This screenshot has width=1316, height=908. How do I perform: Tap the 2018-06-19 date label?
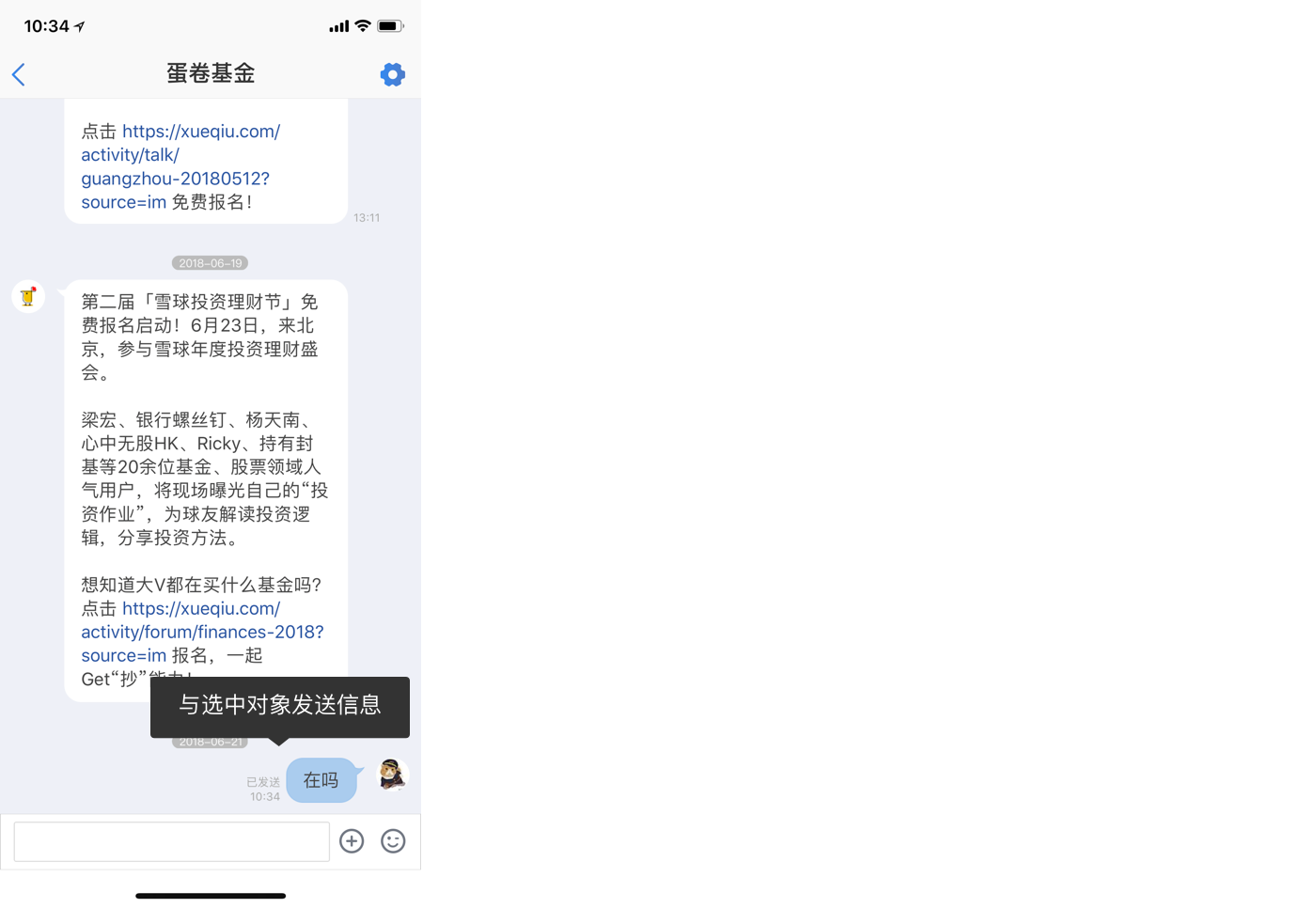click(x=210, y=263)
